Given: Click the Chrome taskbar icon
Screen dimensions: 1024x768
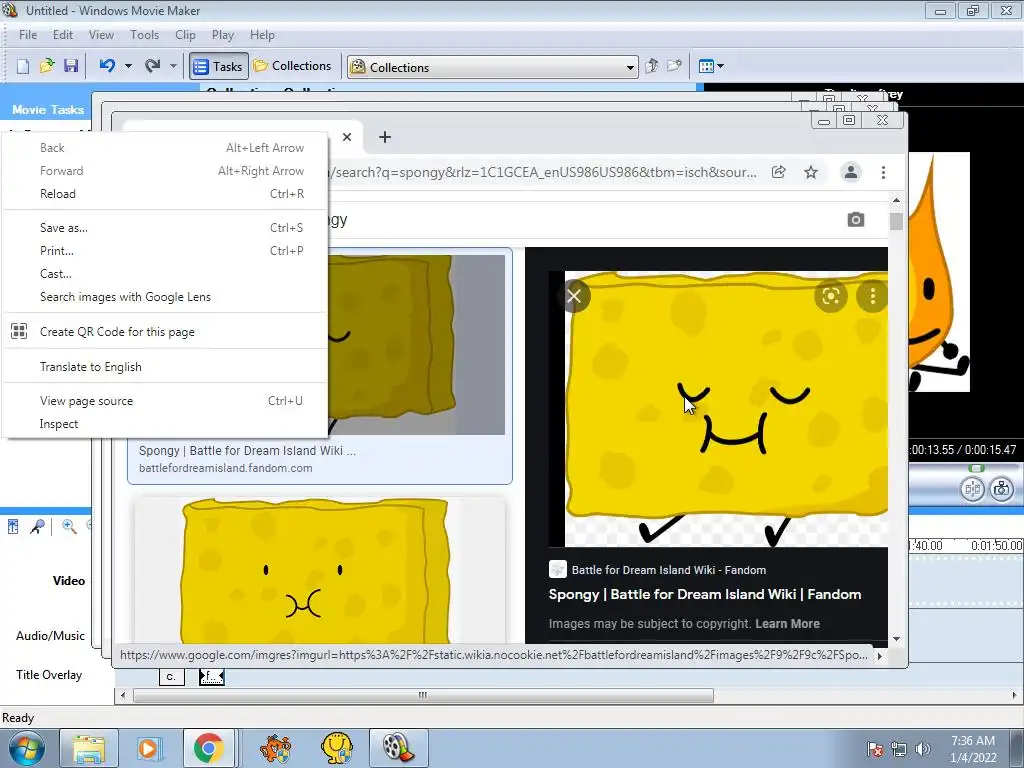Looking at the screenshot, I should pos(208,748).
